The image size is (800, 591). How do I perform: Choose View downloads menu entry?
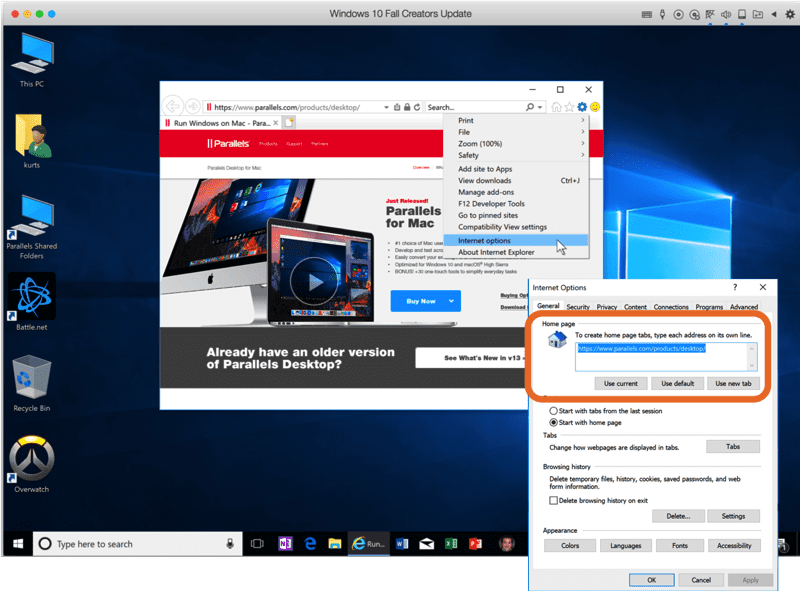pyautogui.click(x=516, y=181)
